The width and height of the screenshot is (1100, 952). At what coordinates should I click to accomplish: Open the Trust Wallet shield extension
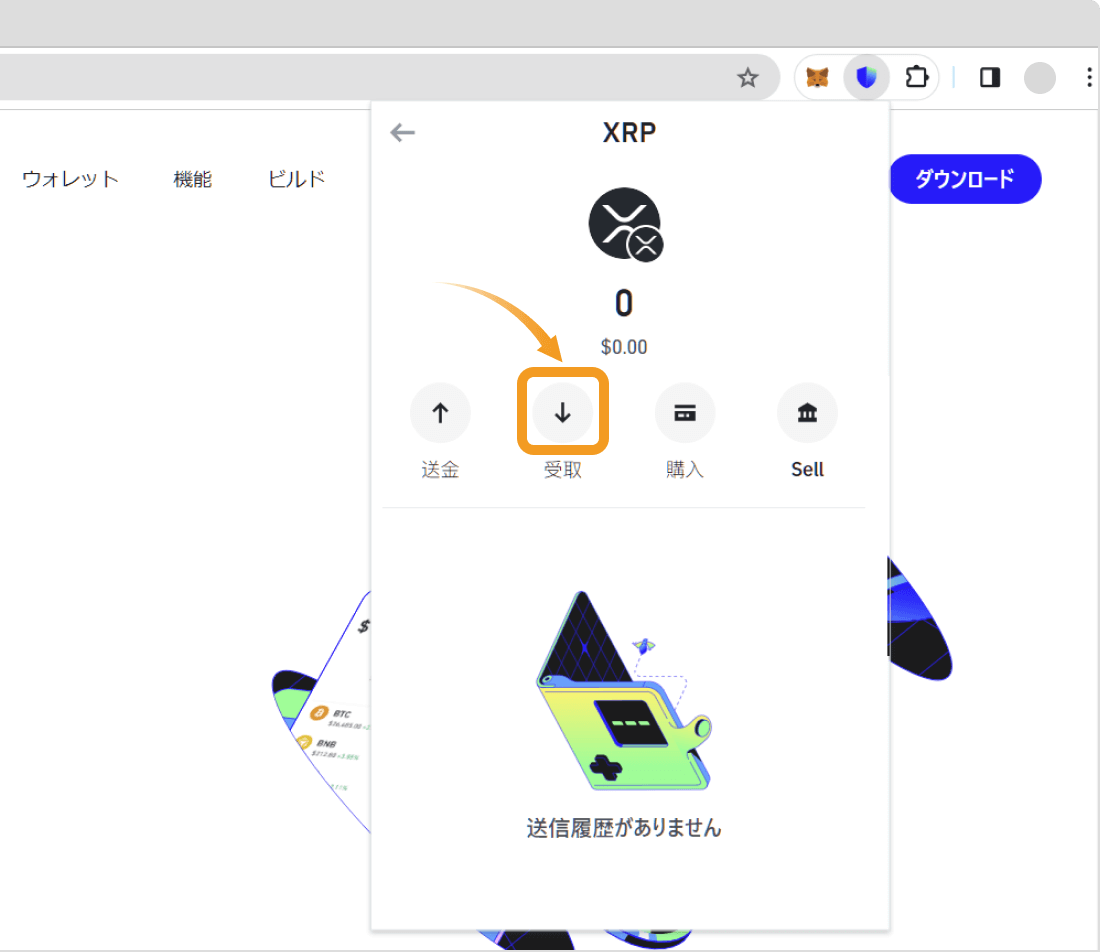point(867,77)
